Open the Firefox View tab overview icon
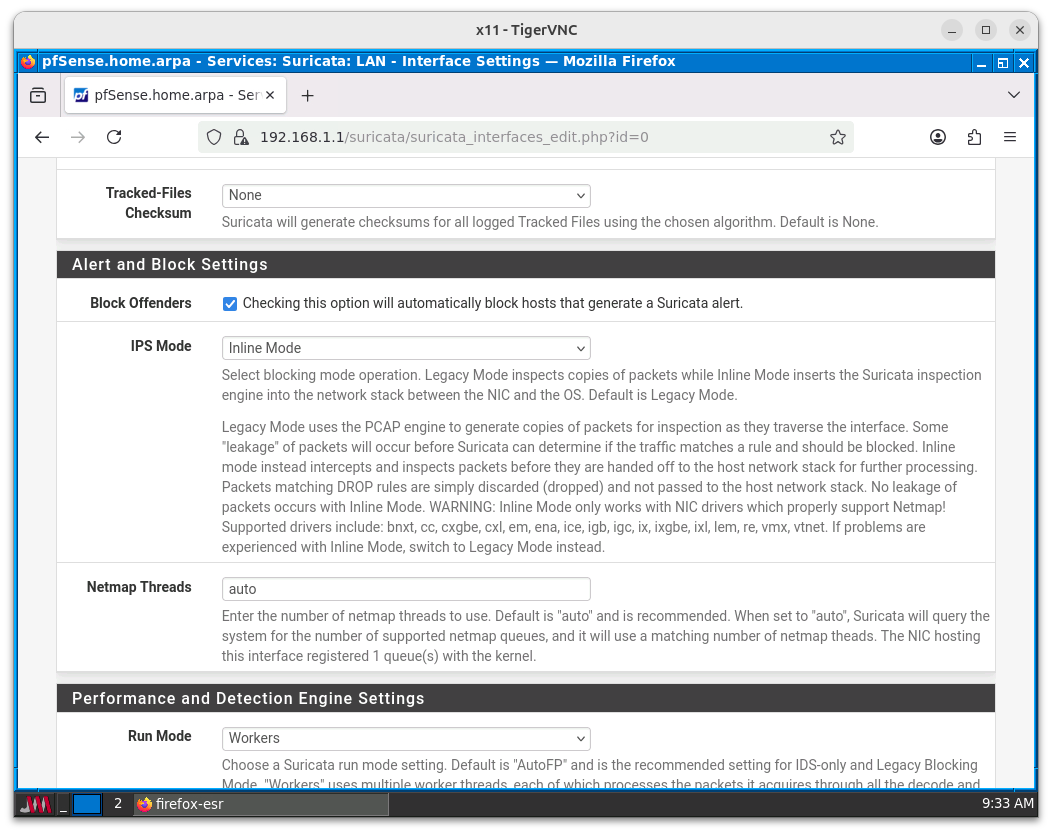Screen dimensions: 1052x834 (38, 95)
